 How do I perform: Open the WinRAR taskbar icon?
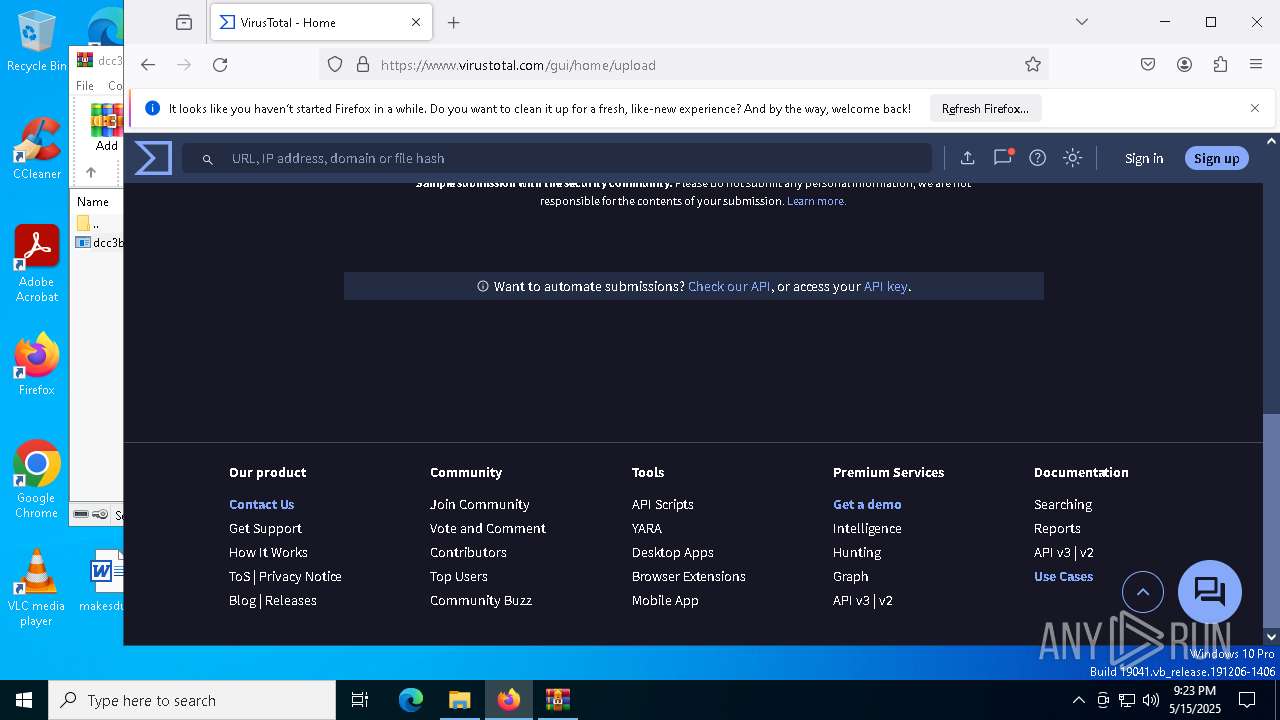pyautogui.click(x=557, y=700)
